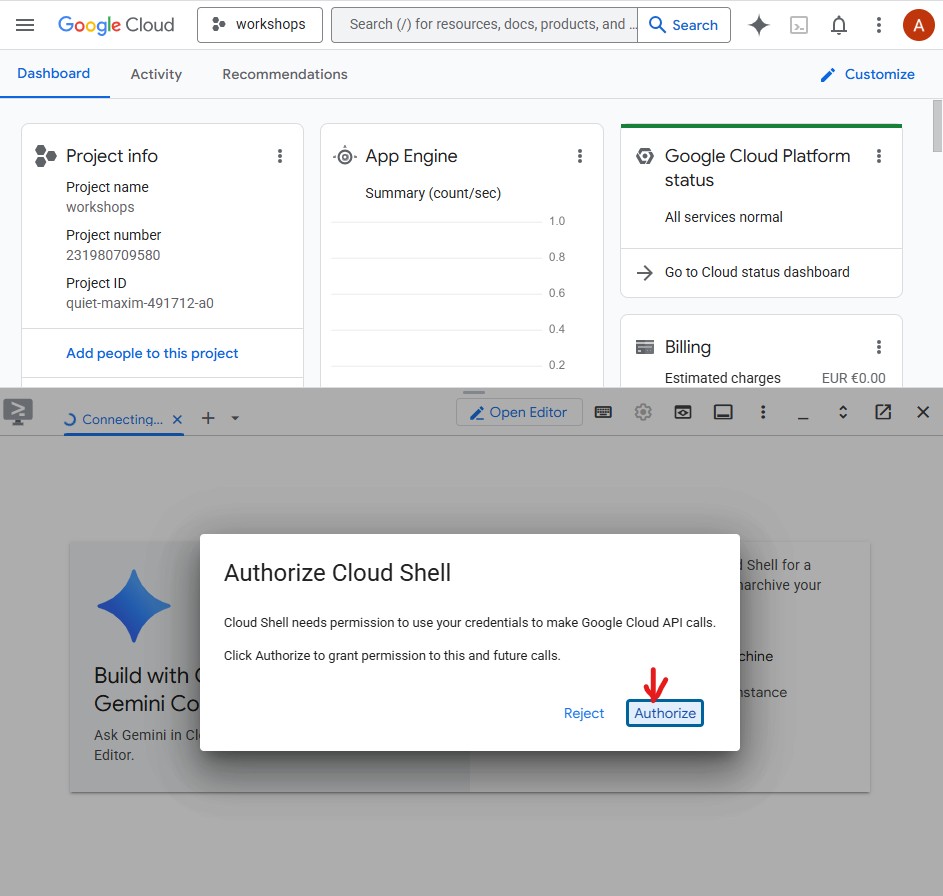Switch to the Activity tab
This screenshot has height=896, width=943.
pyautogui.click(x=156, y=74)
